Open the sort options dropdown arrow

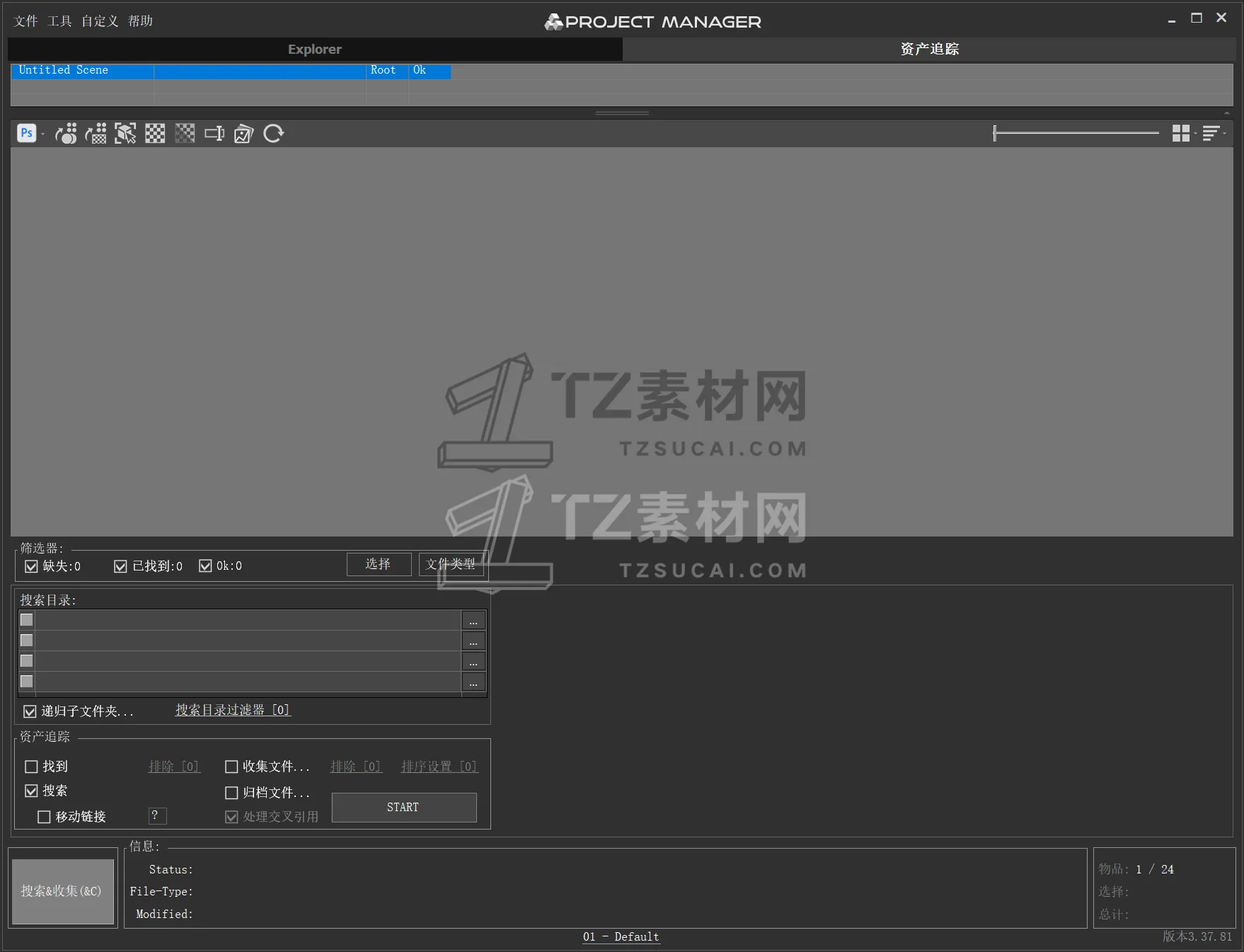(x=1223, y=134)
